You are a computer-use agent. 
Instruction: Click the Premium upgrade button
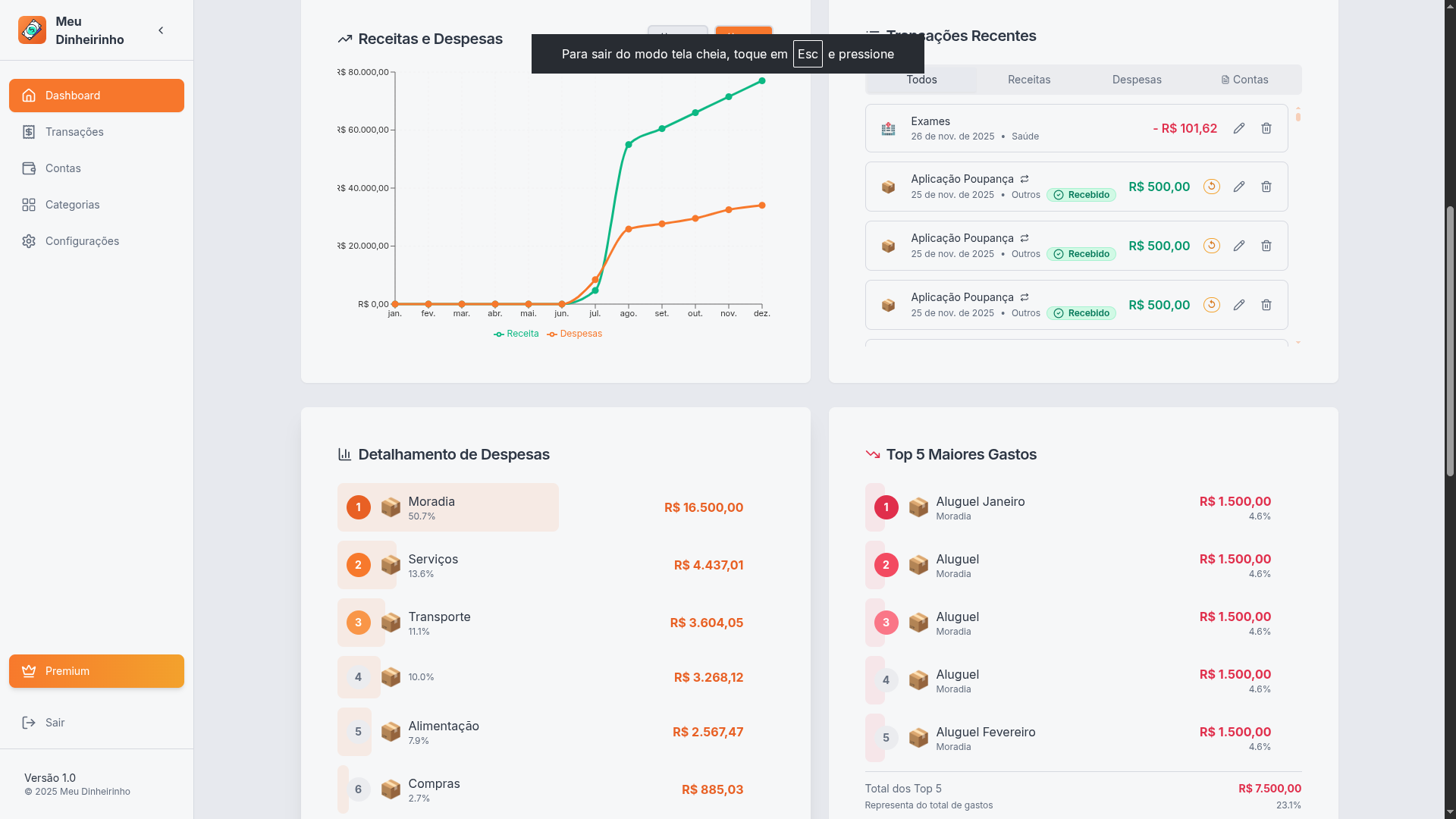coord(96,671)
